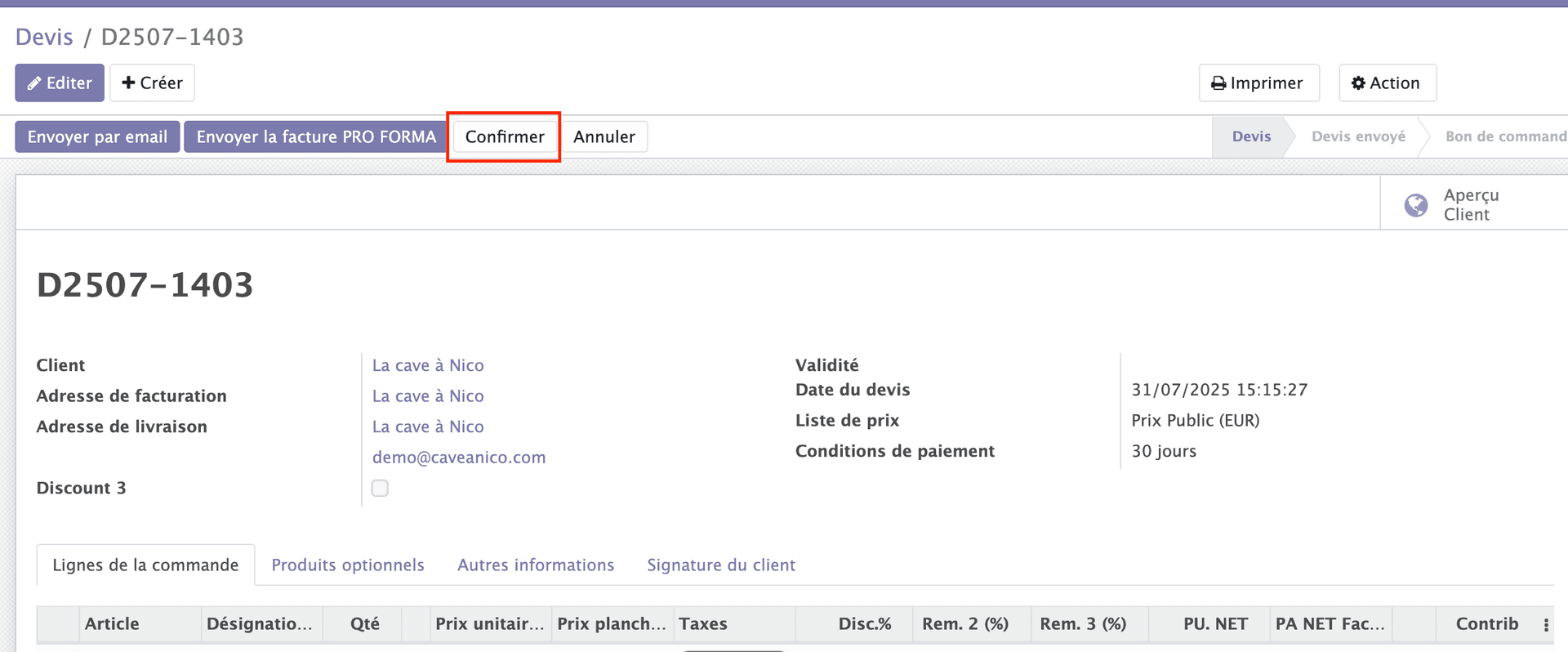Confirm the quotation with Confirmer
This screenshot has width=1568, height=652.
click(504, 137)
